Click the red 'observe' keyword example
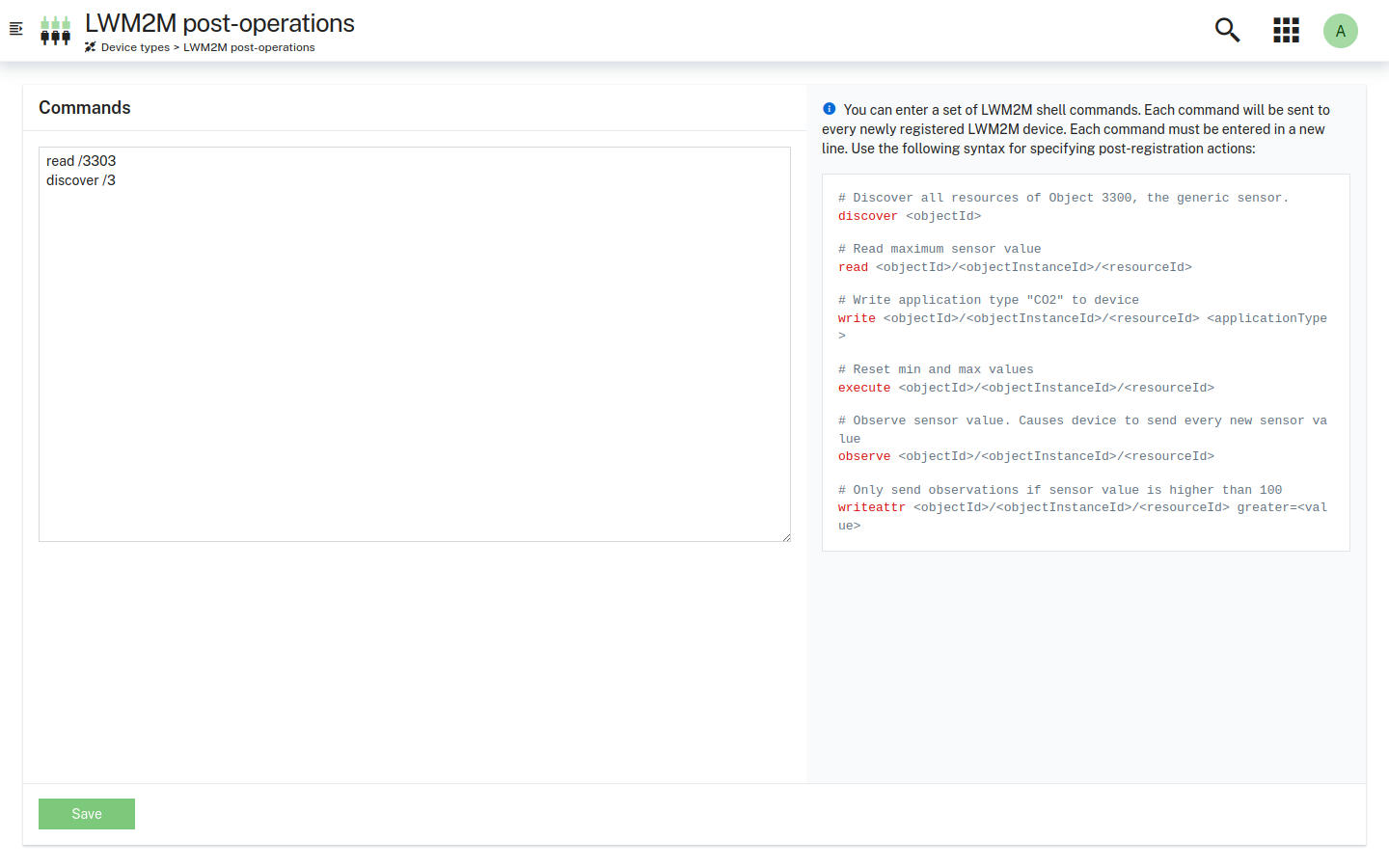Screen dimensions: 1389x868 pos(864,456)
